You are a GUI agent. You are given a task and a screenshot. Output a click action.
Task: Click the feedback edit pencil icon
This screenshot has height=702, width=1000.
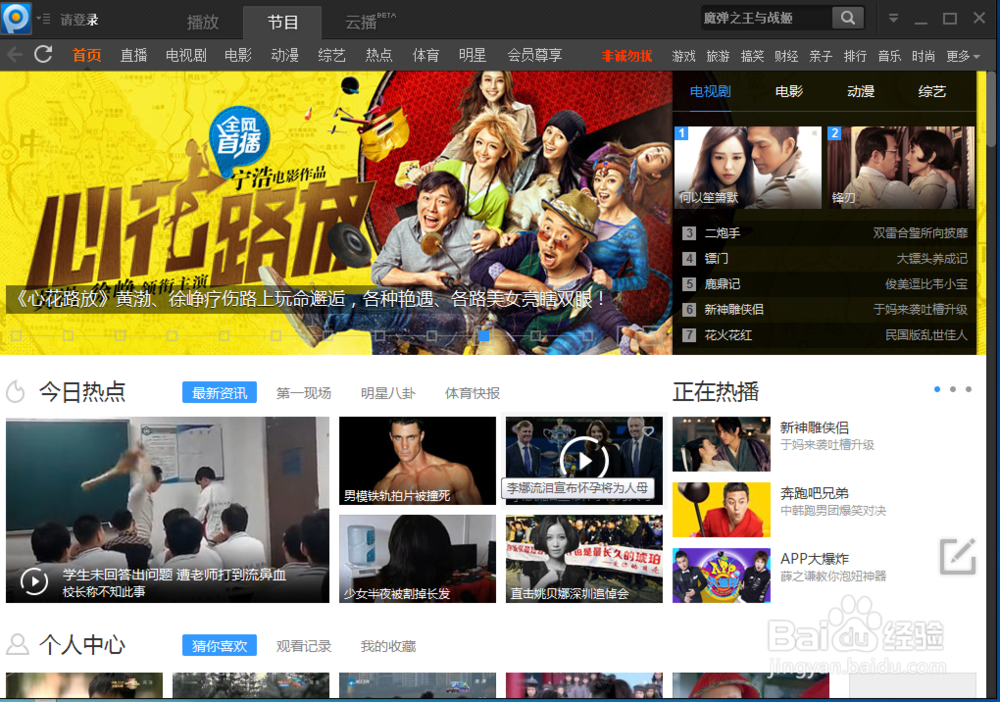(958, 556)
